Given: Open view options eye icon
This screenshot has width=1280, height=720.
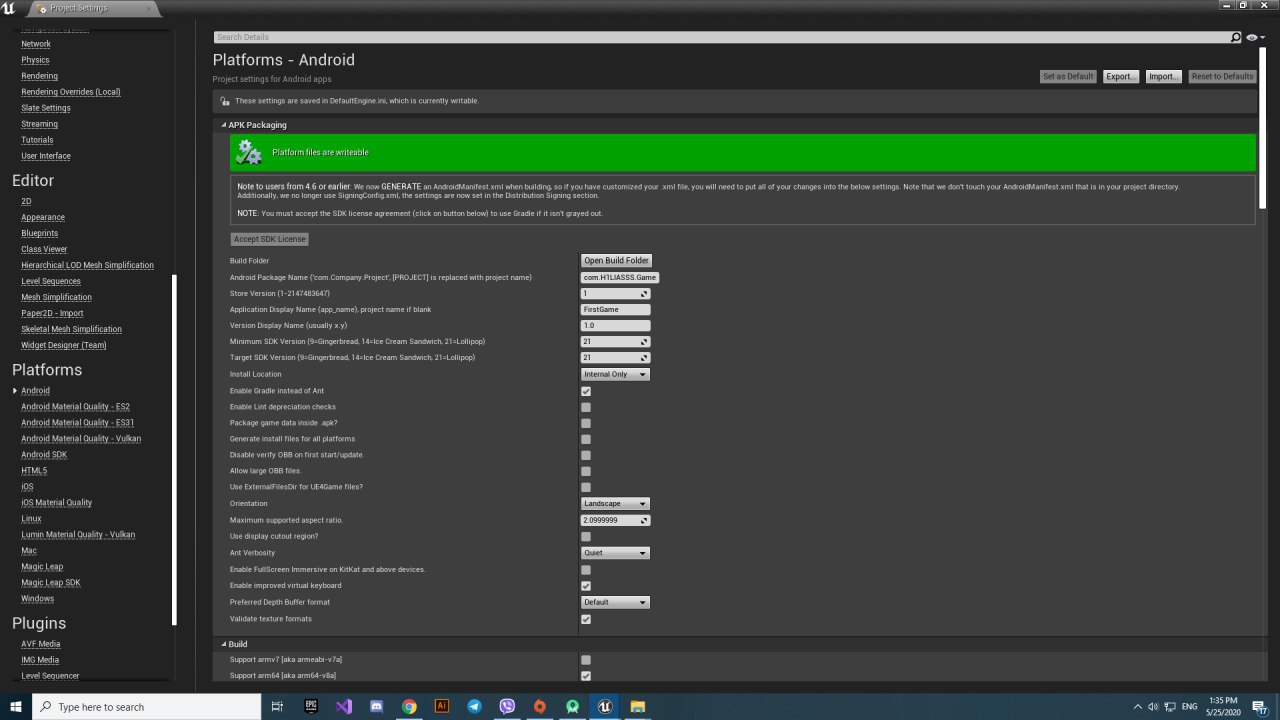Looking at the screenshot, I should (1254, 37).
